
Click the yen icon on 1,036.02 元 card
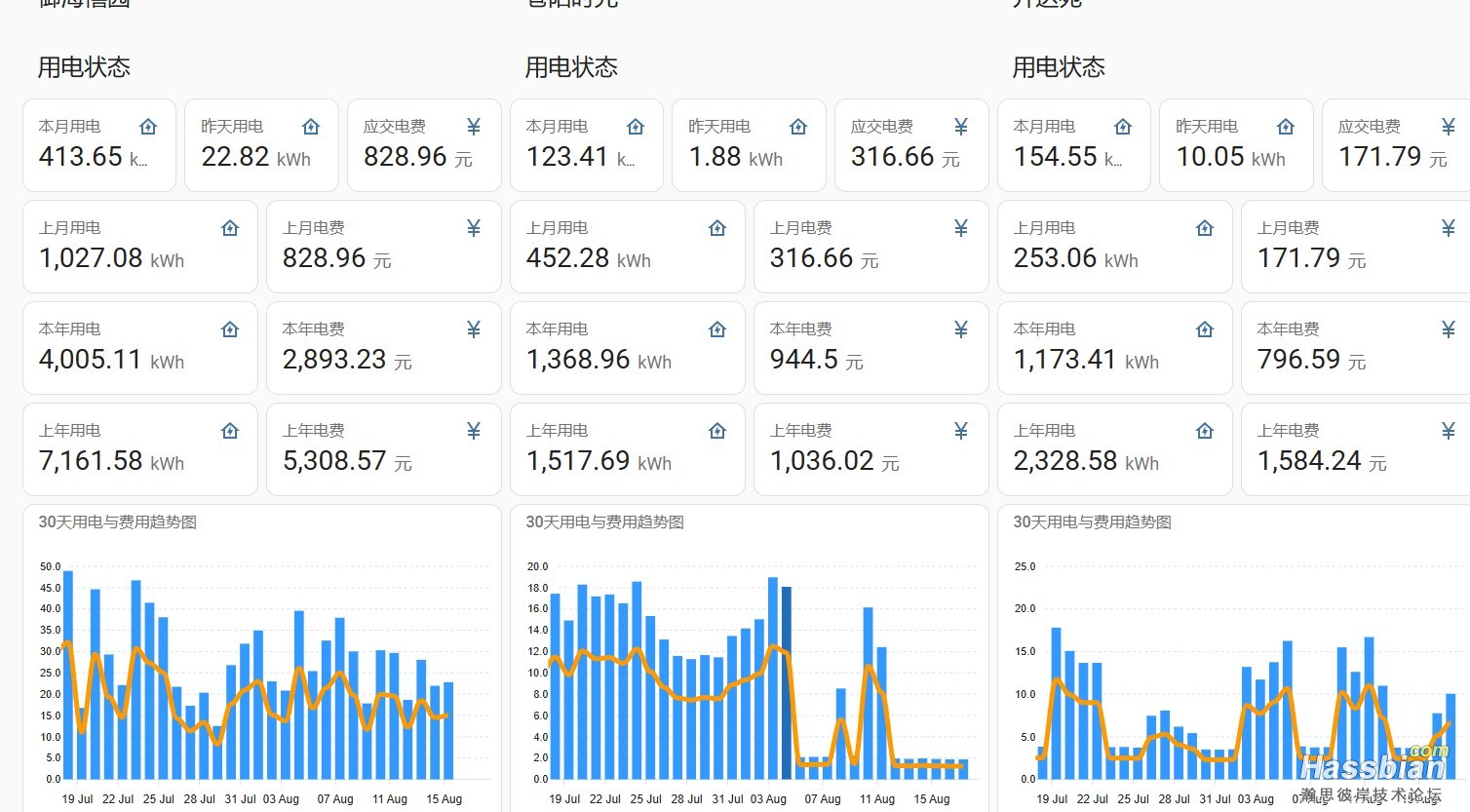coord(961,431)
